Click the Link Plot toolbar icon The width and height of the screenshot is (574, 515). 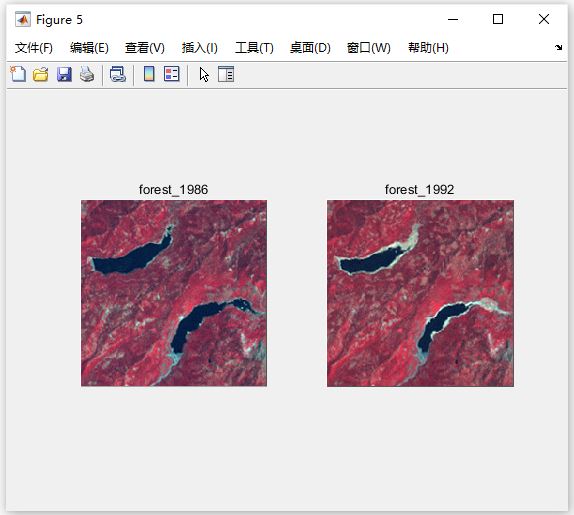(x=118, y=74)
